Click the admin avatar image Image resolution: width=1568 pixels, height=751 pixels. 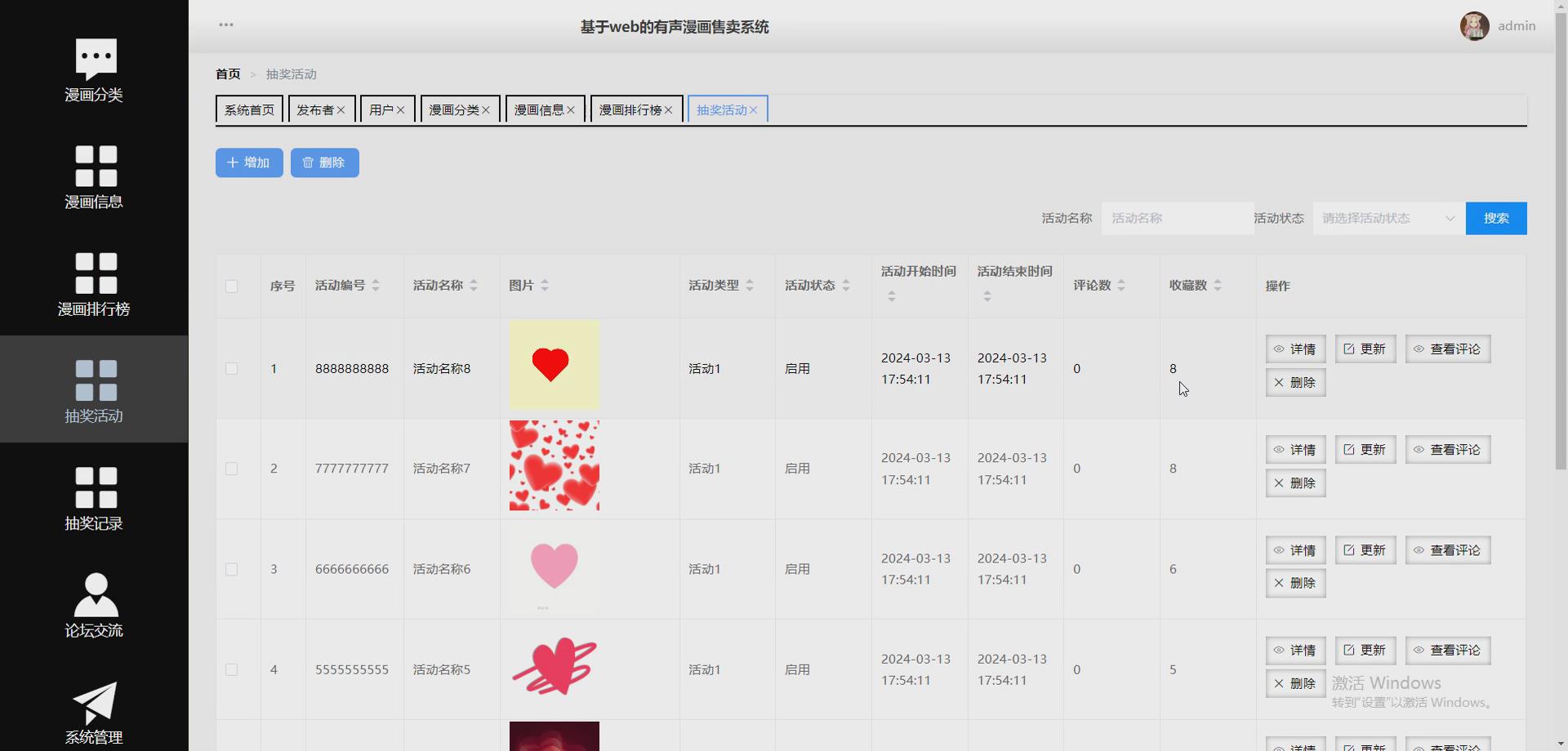(x=1474, y=26)
